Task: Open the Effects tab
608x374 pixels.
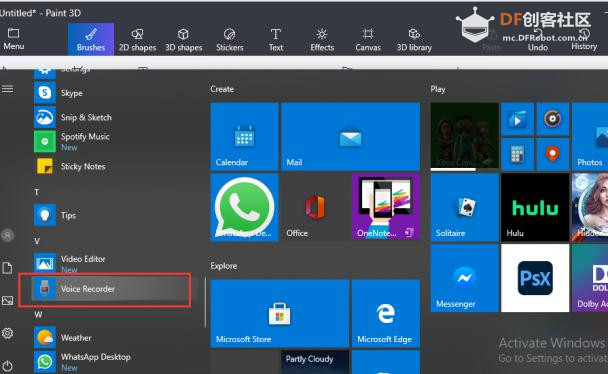Action: (322, 39)
